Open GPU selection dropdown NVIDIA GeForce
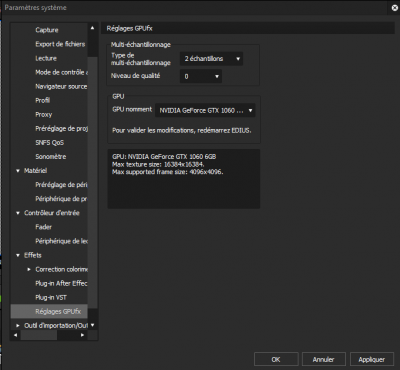The image size is (400, 370). click(x=205, y=110)
